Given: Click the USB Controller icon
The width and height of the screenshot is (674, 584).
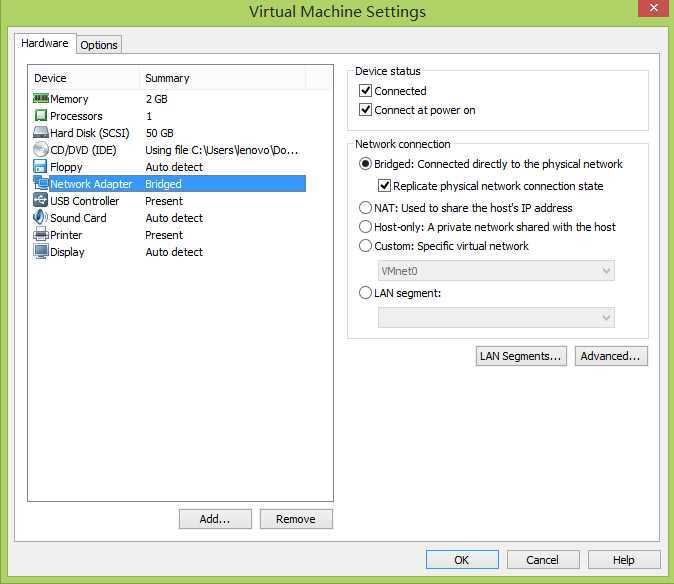Looking at the screenshot, I should (x=40, y=200).
